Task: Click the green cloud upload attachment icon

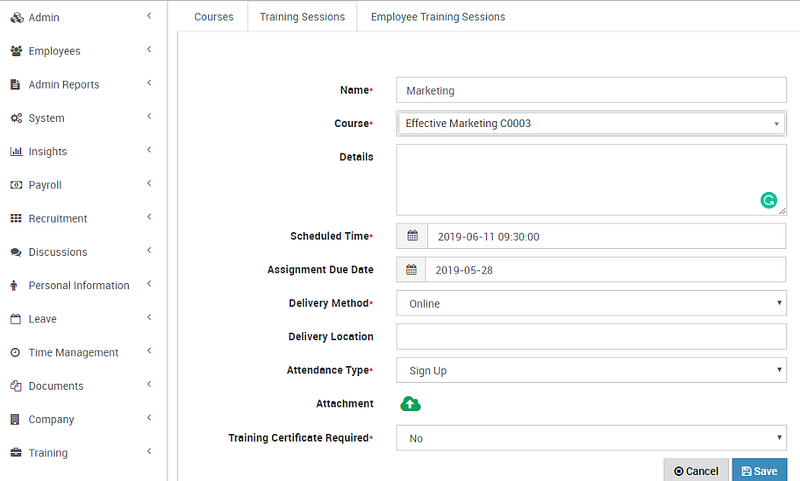Action: tap(410, 404)
